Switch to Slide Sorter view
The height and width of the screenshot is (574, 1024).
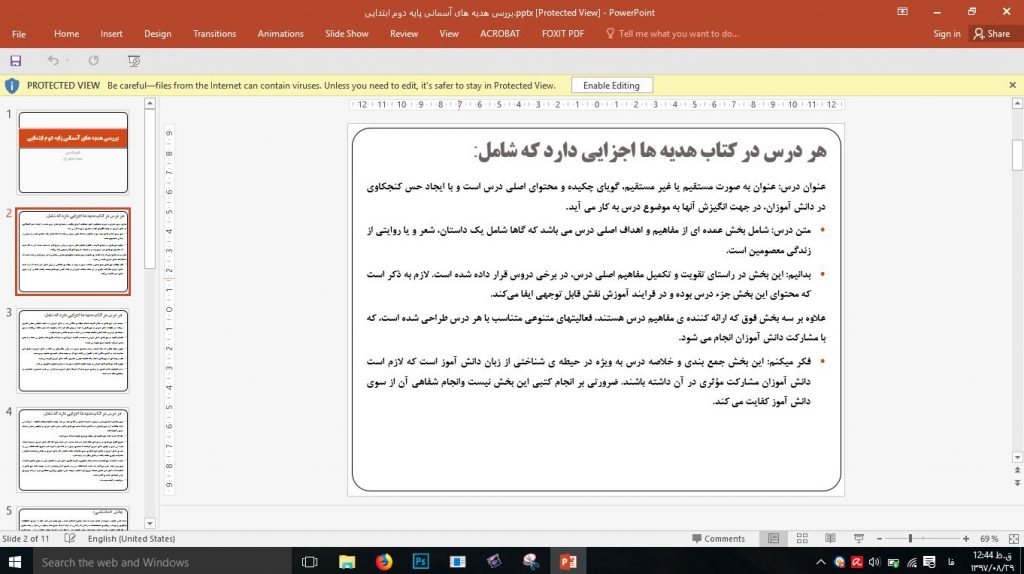coord(800,539)
